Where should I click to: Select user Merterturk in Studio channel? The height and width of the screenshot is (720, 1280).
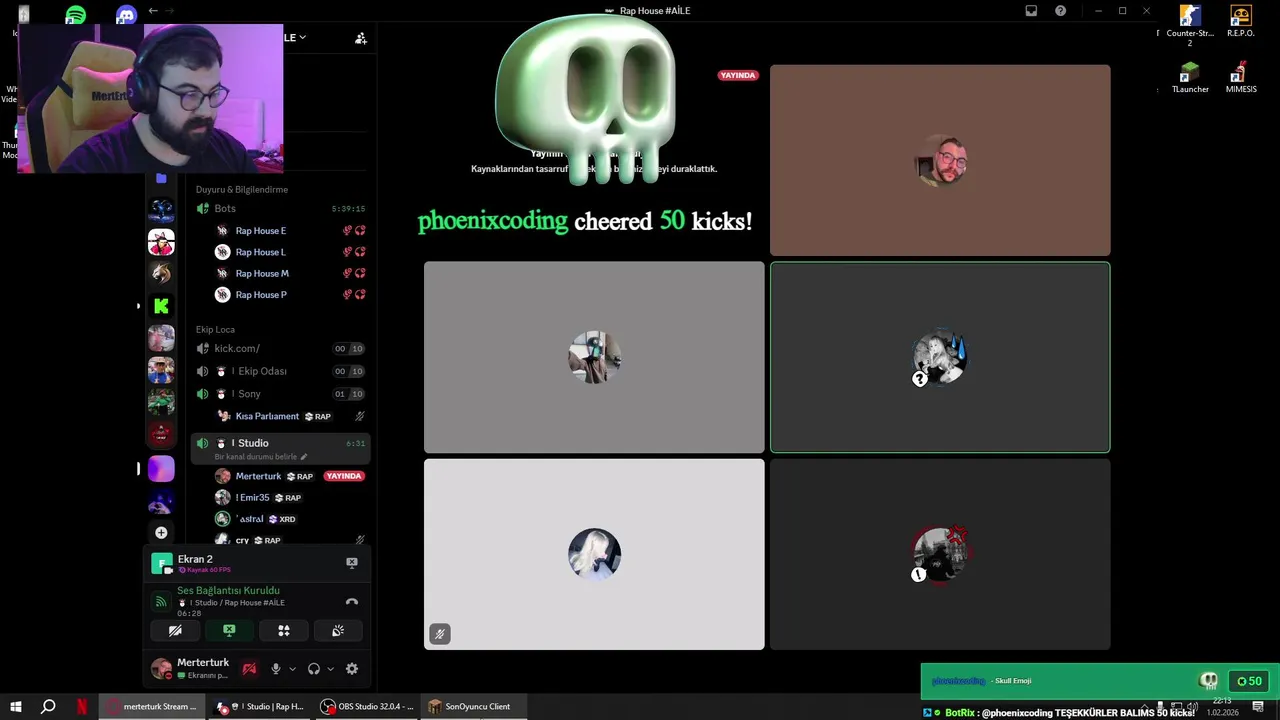pyautogui.click(x=259, y=476)
